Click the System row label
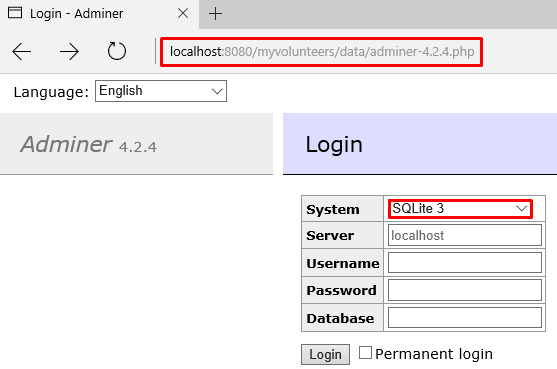Image resolution: width=557 pixels, height=369 pixels. click(x=333, y=209)
